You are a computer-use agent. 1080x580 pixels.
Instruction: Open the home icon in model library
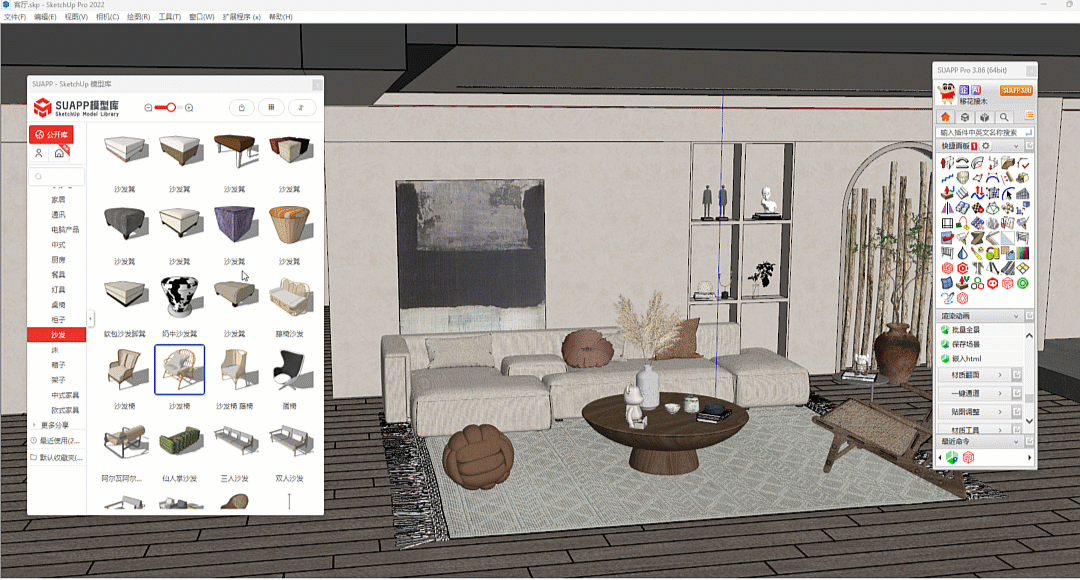[59, 153]
